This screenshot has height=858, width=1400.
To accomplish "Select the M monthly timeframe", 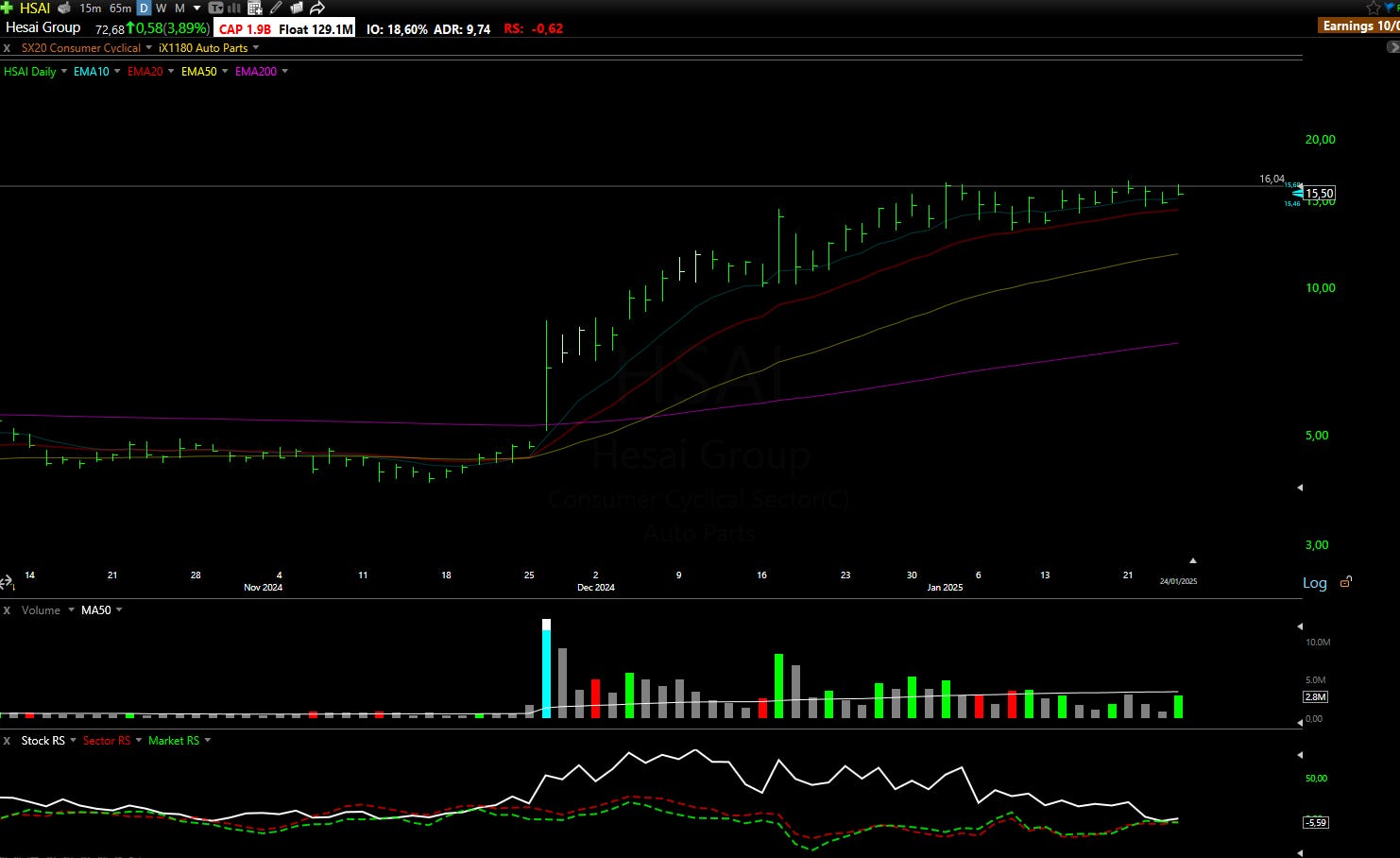I will (x=179, y=8).
